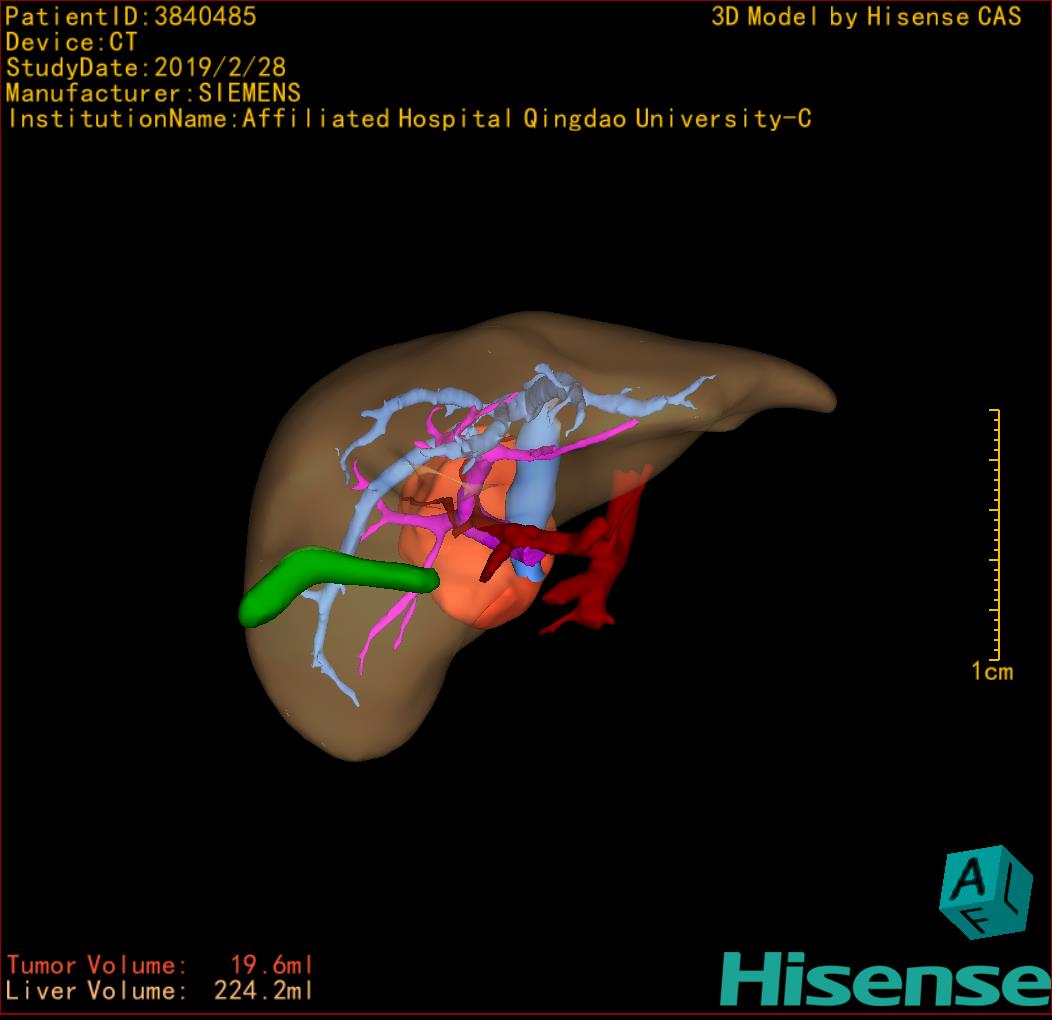Click the 3D Model by Hisense CAS title

click(x=866, y=16)
